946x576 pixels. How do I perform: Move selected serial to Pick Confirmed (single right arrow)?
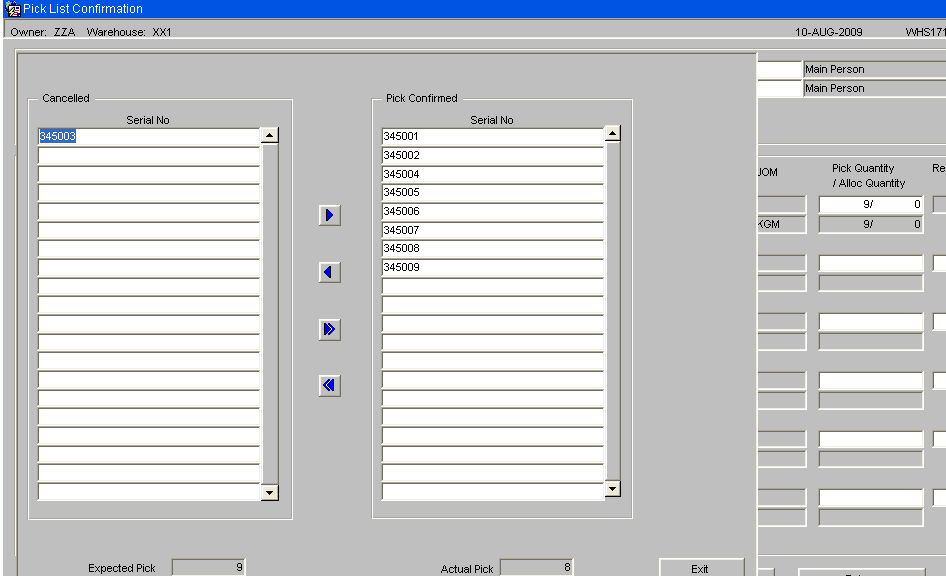[329, 215]
